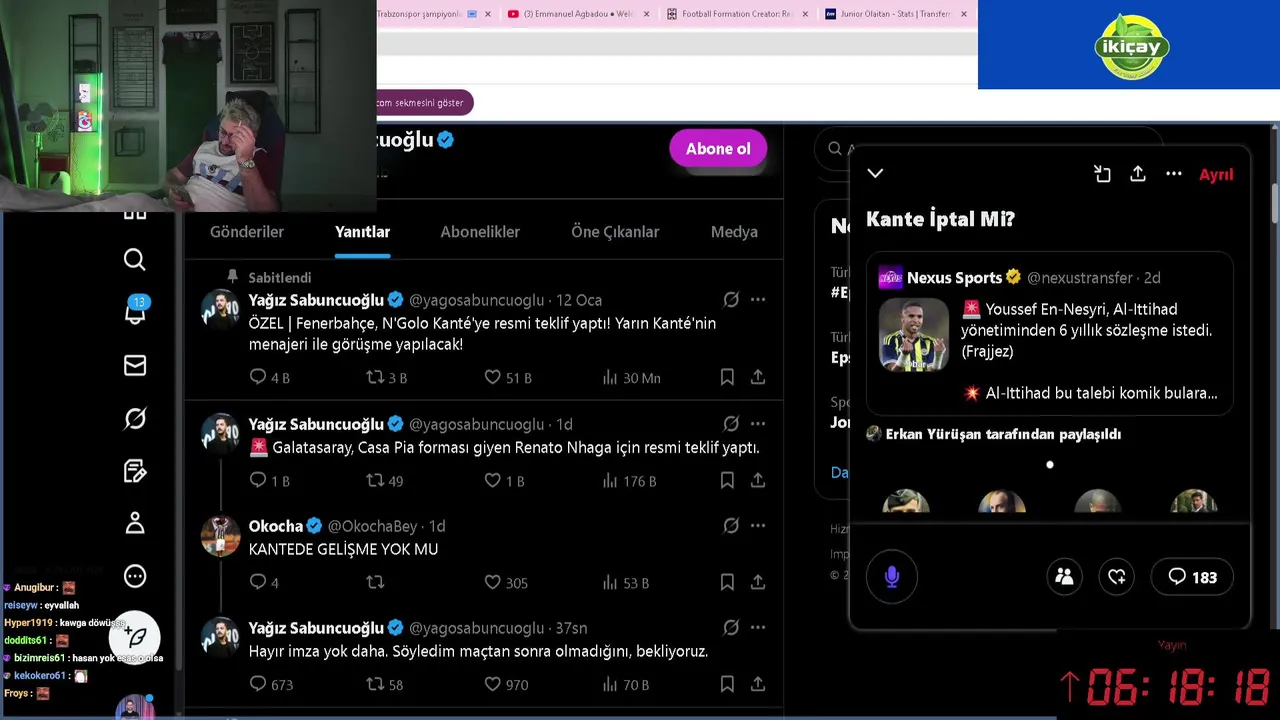Share the Kante İptal Mi Space
Image resolution: width=1280 pixels, height=720 pixels.
[x=1138, y=174]
